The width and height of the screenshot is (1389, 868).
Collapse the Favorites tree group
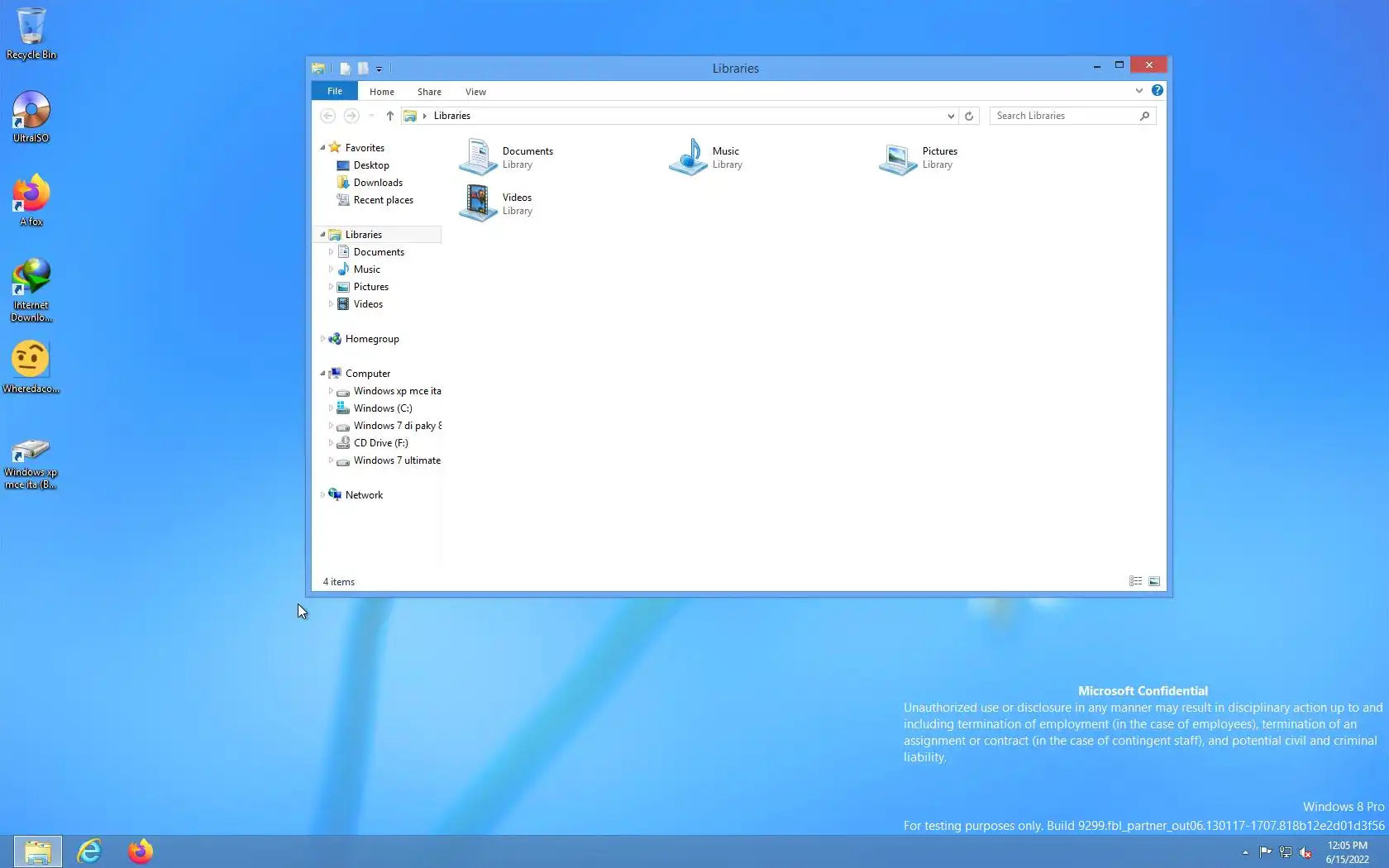[322, 148]
